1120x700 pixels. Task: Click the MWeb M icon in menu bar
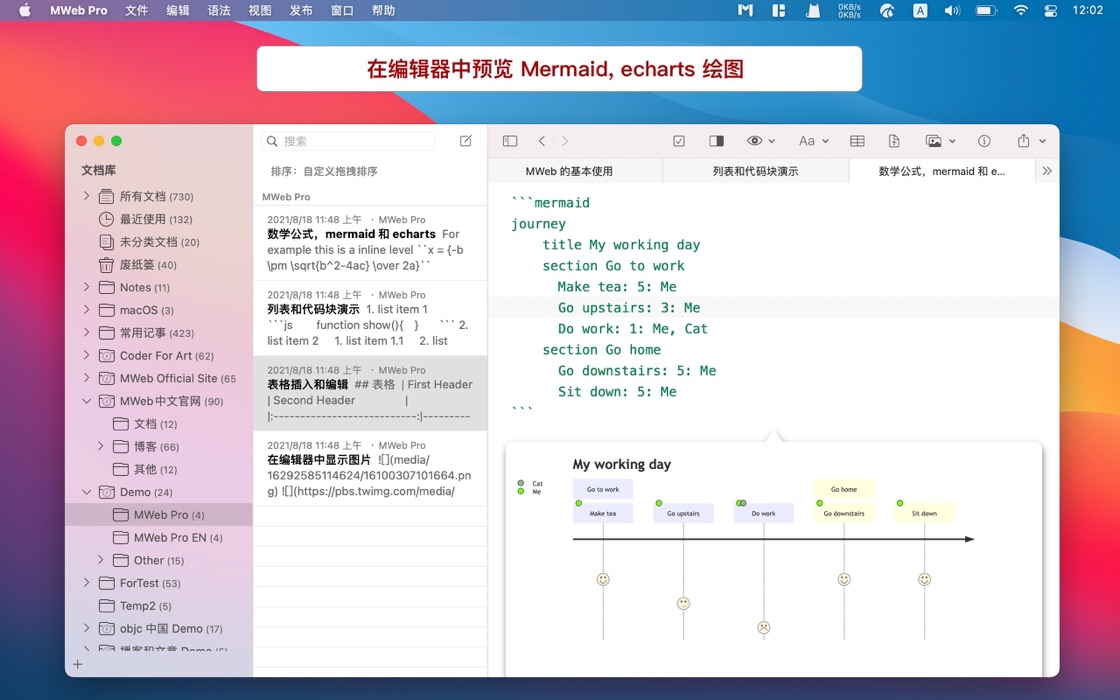pyautogui.click(x=745, y=10)
